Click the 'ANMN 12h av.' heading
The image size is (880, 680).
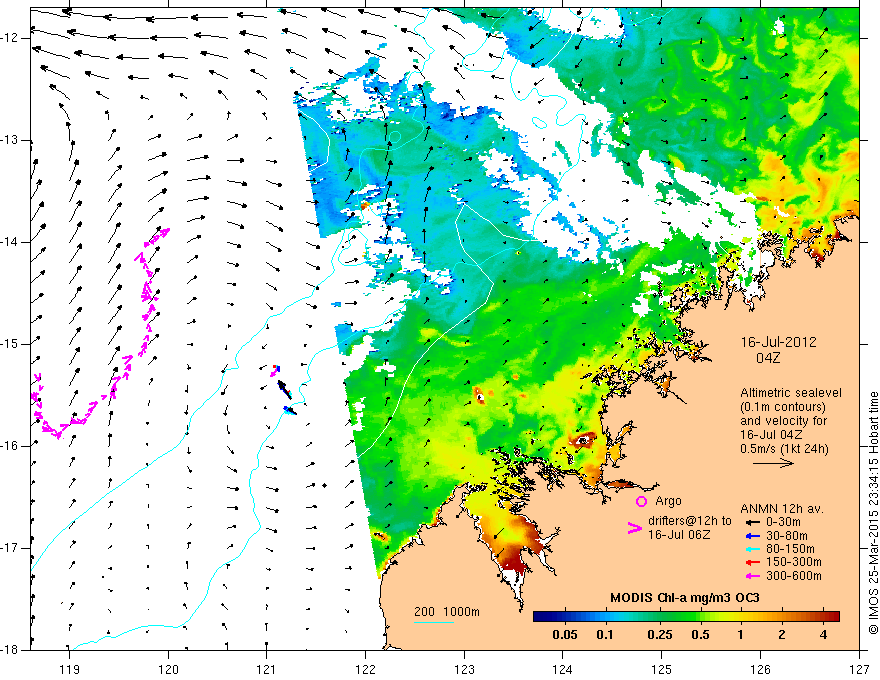tap(782, 509)
